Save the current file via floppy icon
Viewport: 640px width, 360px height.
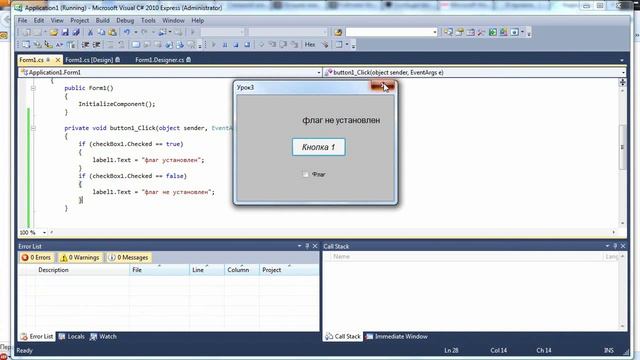65,32
